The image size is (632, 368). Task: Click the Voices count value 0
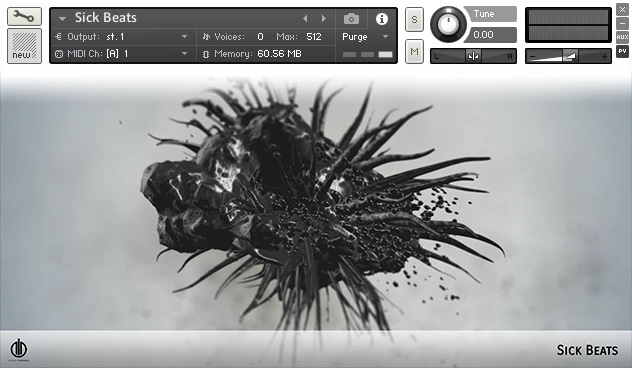pos(260,37)
